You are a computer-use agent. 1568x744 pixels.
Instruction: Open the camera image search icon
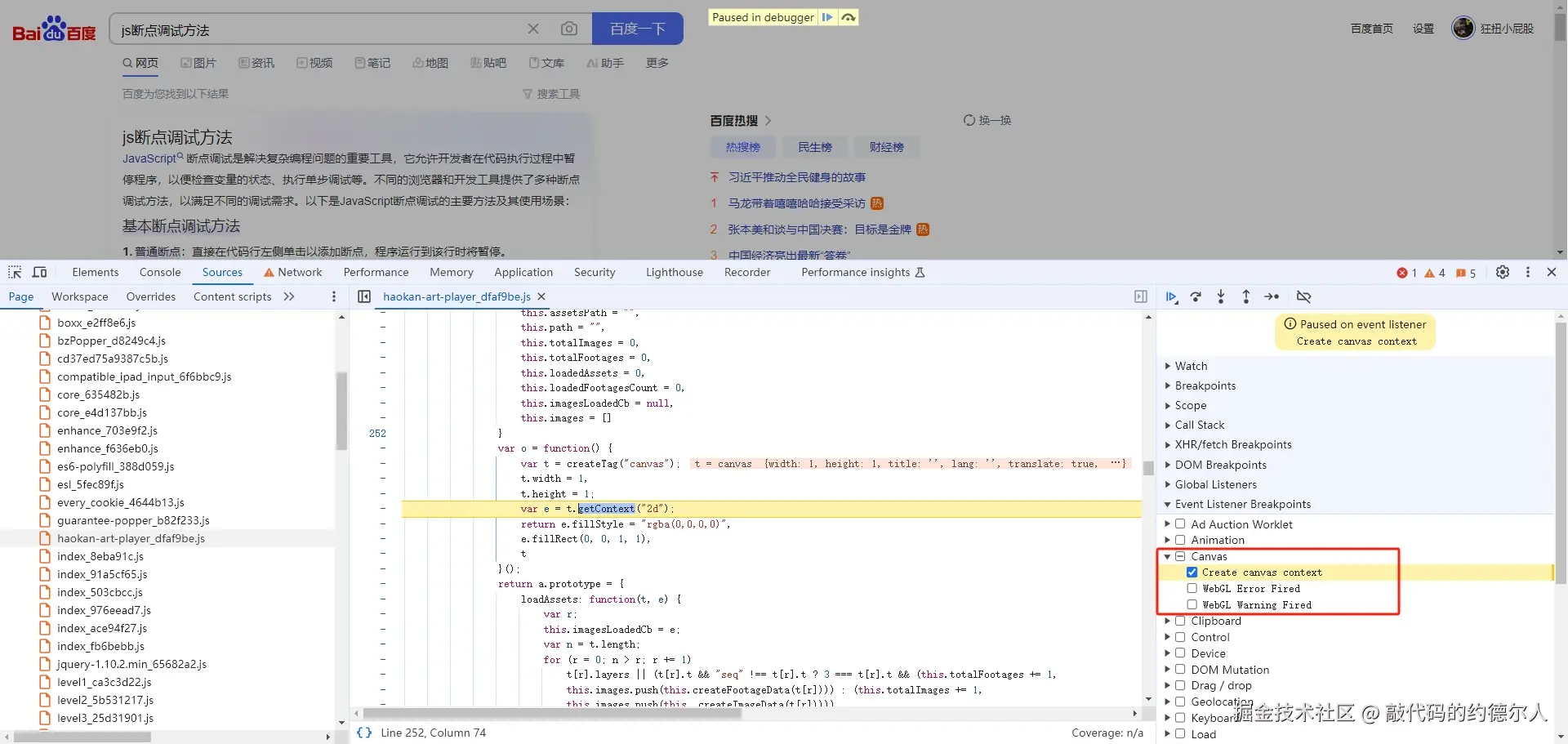(x=569, y=28)
